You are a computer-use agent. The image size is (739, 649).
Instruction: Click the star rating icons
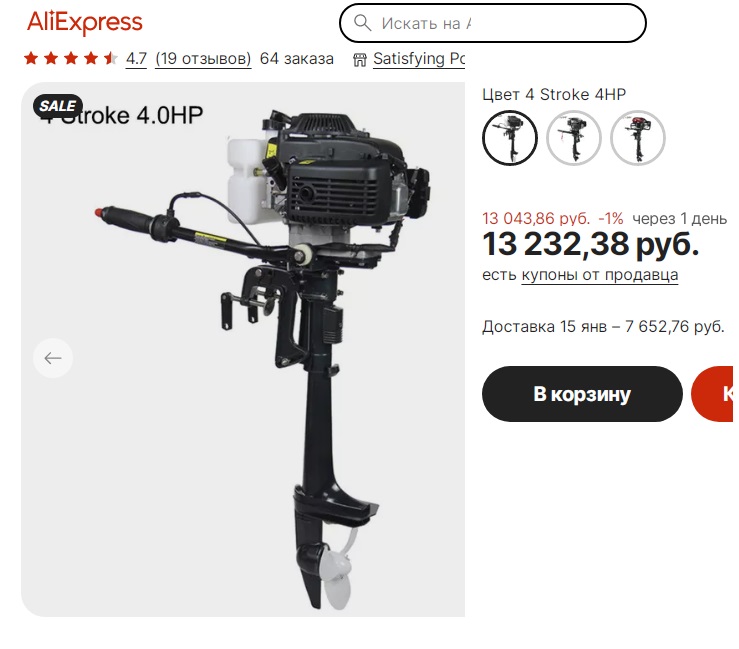[x=71, y=58]
